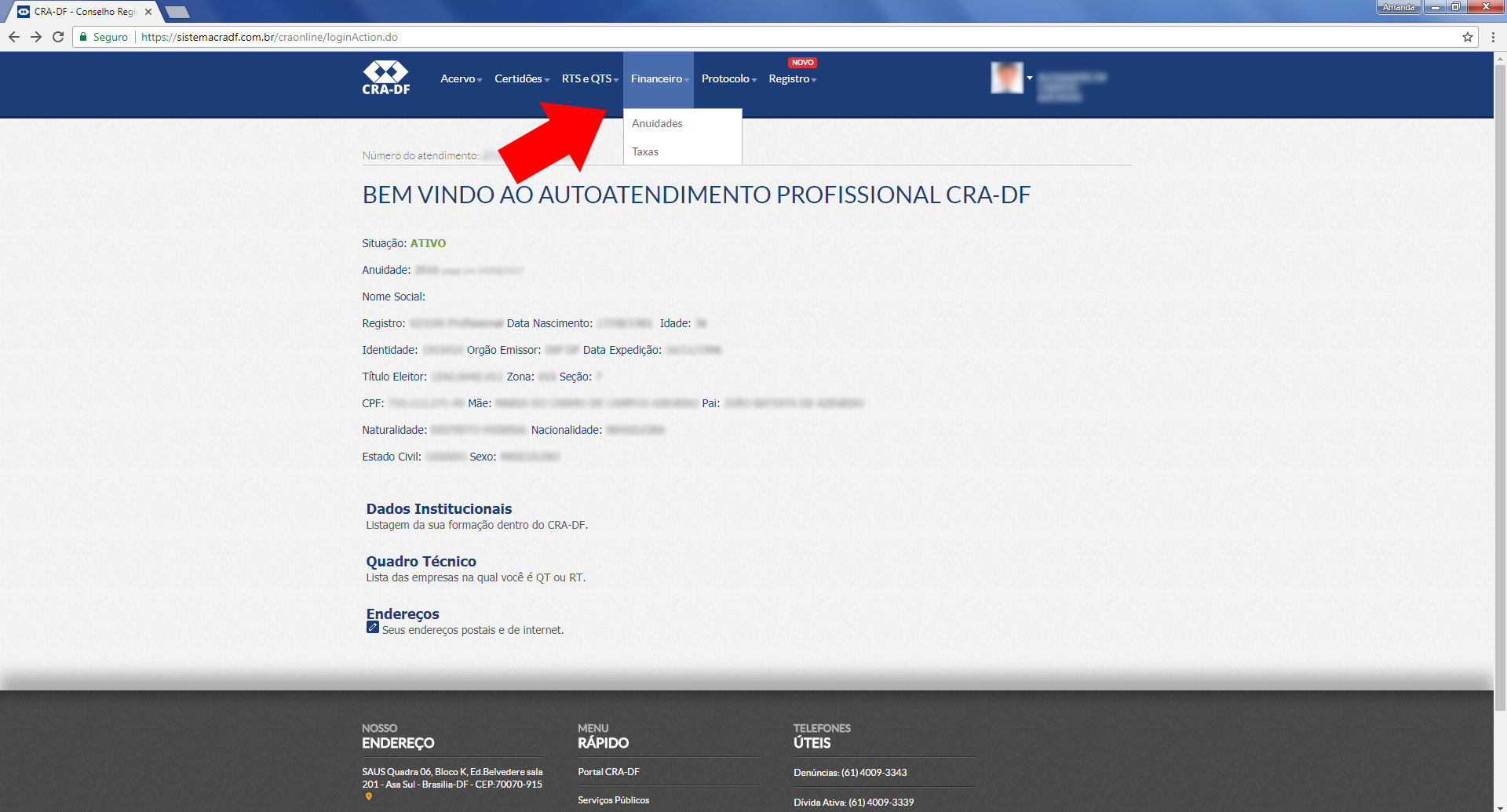The image size is (1507, 812).
Task: Open the RTS e QTS dropdown
Action: point(589,79)
